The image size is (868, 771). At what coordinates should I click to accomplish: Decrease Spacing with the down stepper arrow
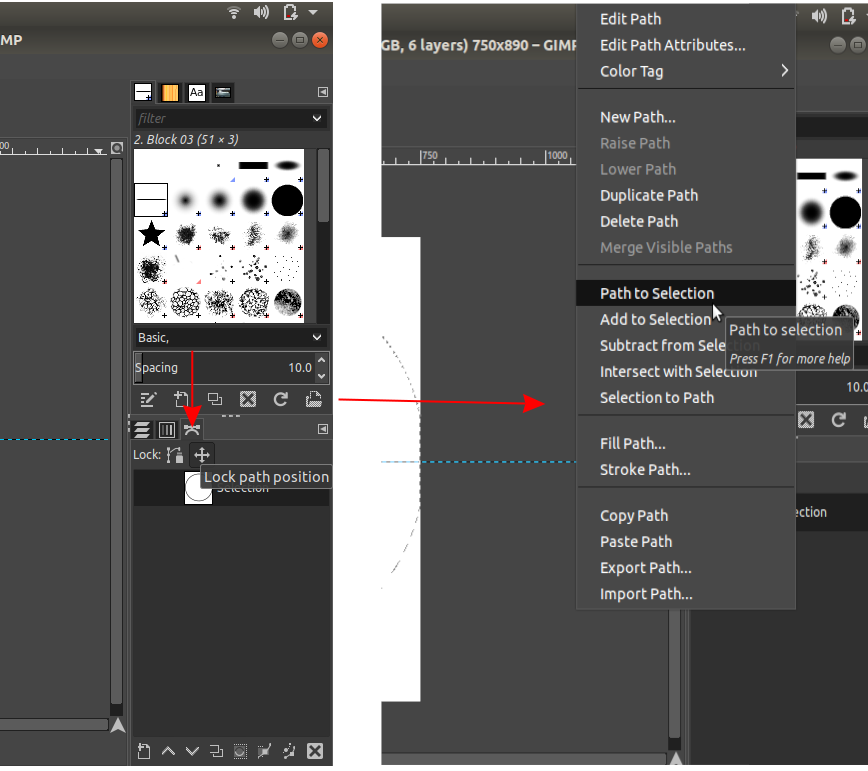tap(322, 376)
